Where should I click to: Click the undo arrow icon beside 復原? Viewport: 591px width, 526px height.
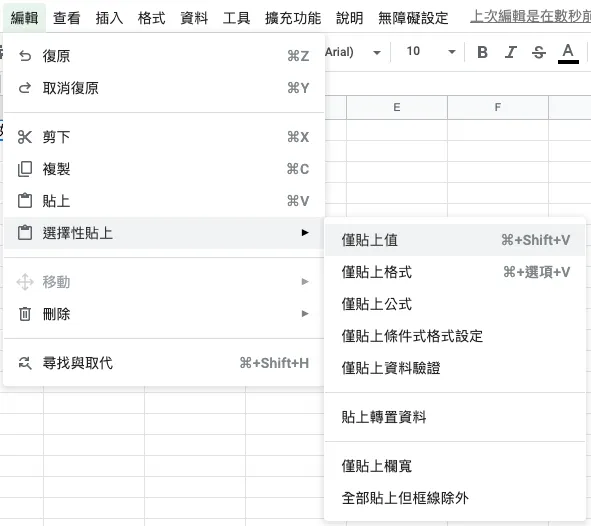pyautogui.click(x=25, y=56)
